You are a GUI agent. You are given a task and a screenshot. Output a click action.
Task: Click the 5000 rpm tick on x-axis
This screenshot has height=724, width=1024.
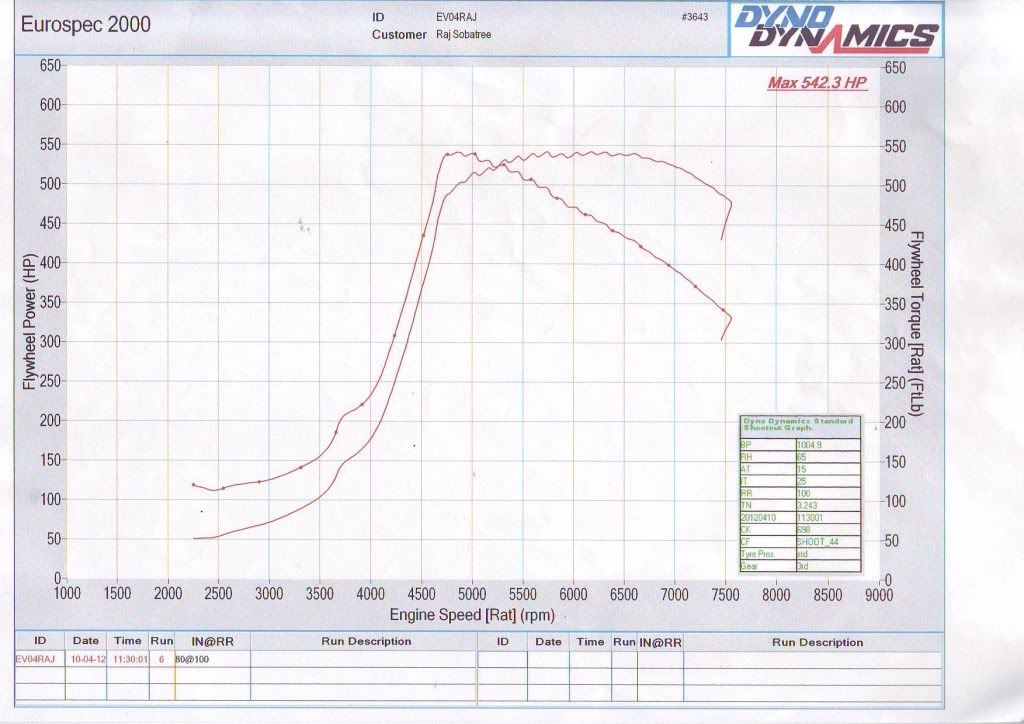pyautogui.click(x=472, y=592)
